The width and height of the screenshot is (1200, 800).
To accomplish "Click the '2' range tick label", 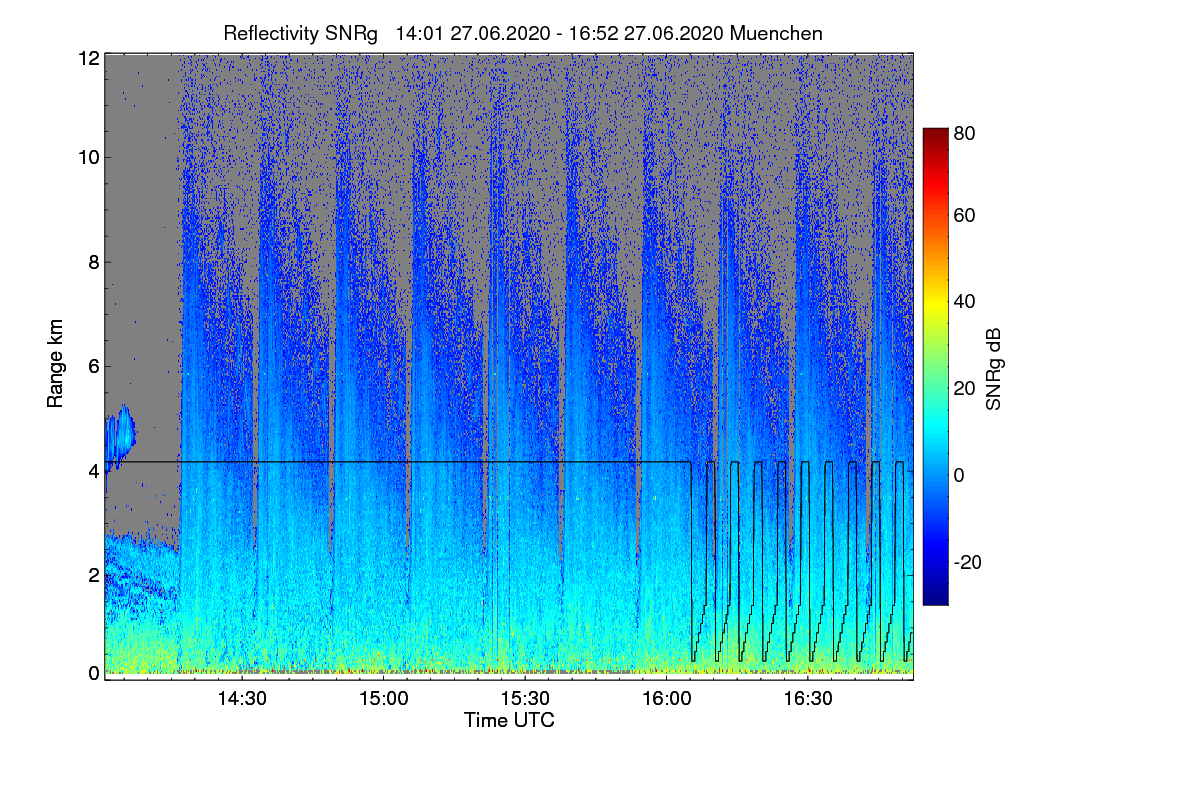I will point(93,575).
